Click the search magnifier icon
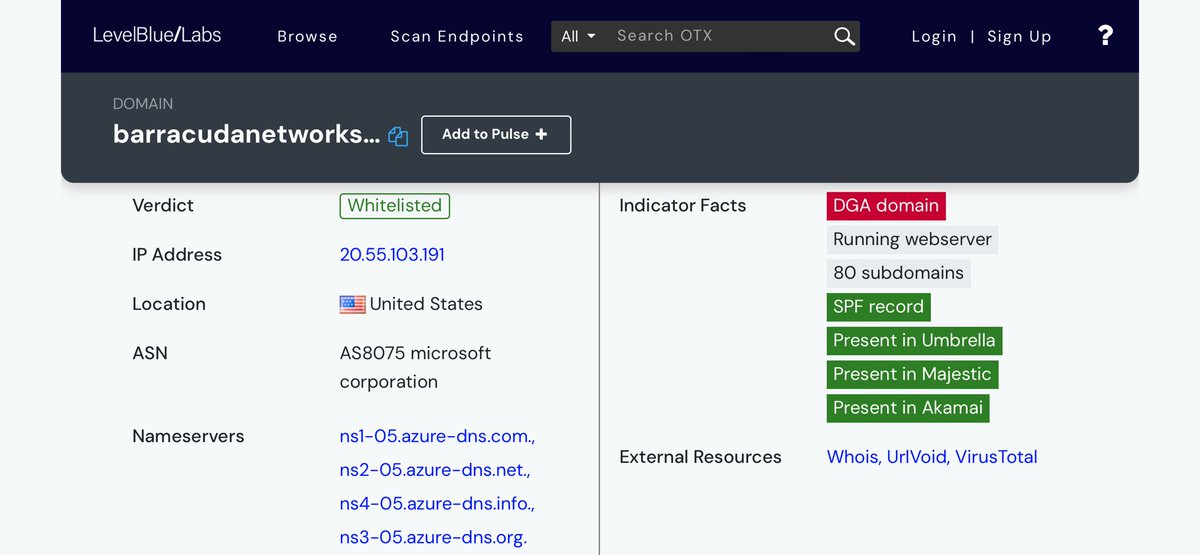1200x555 pixels. (844, 36)
